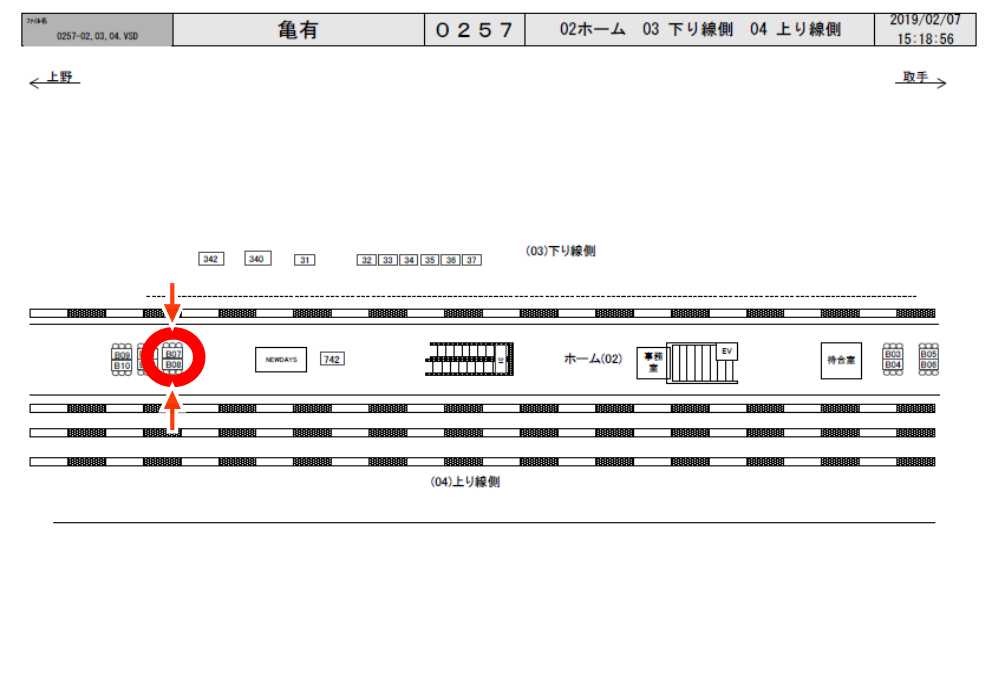
Task: Click the red-circled B07/B08 bench marker
Action: click(x=173, y=359)
